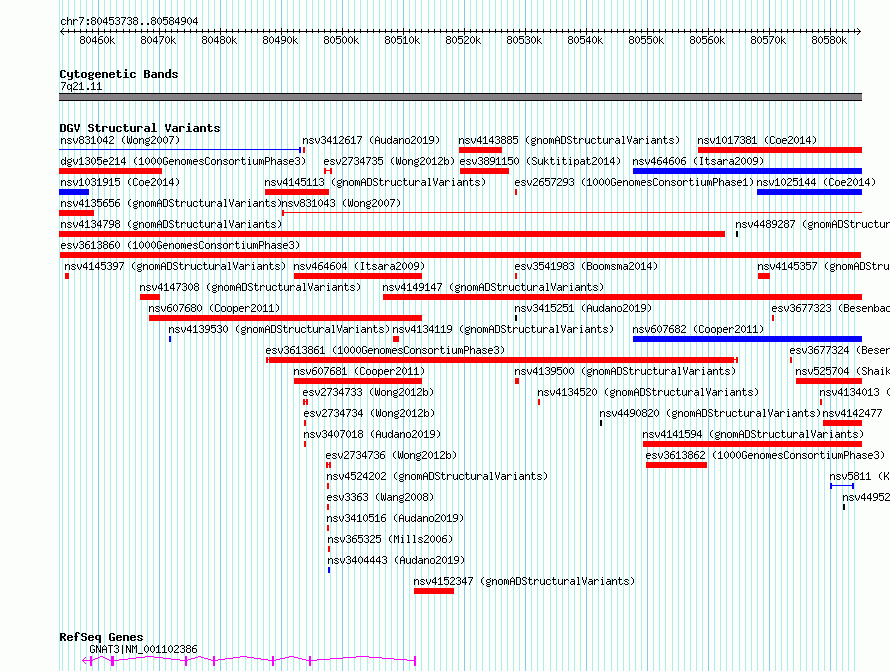Open nsv1017381 (Coe2014) label

pyautogui.click(x=757, y=140)
